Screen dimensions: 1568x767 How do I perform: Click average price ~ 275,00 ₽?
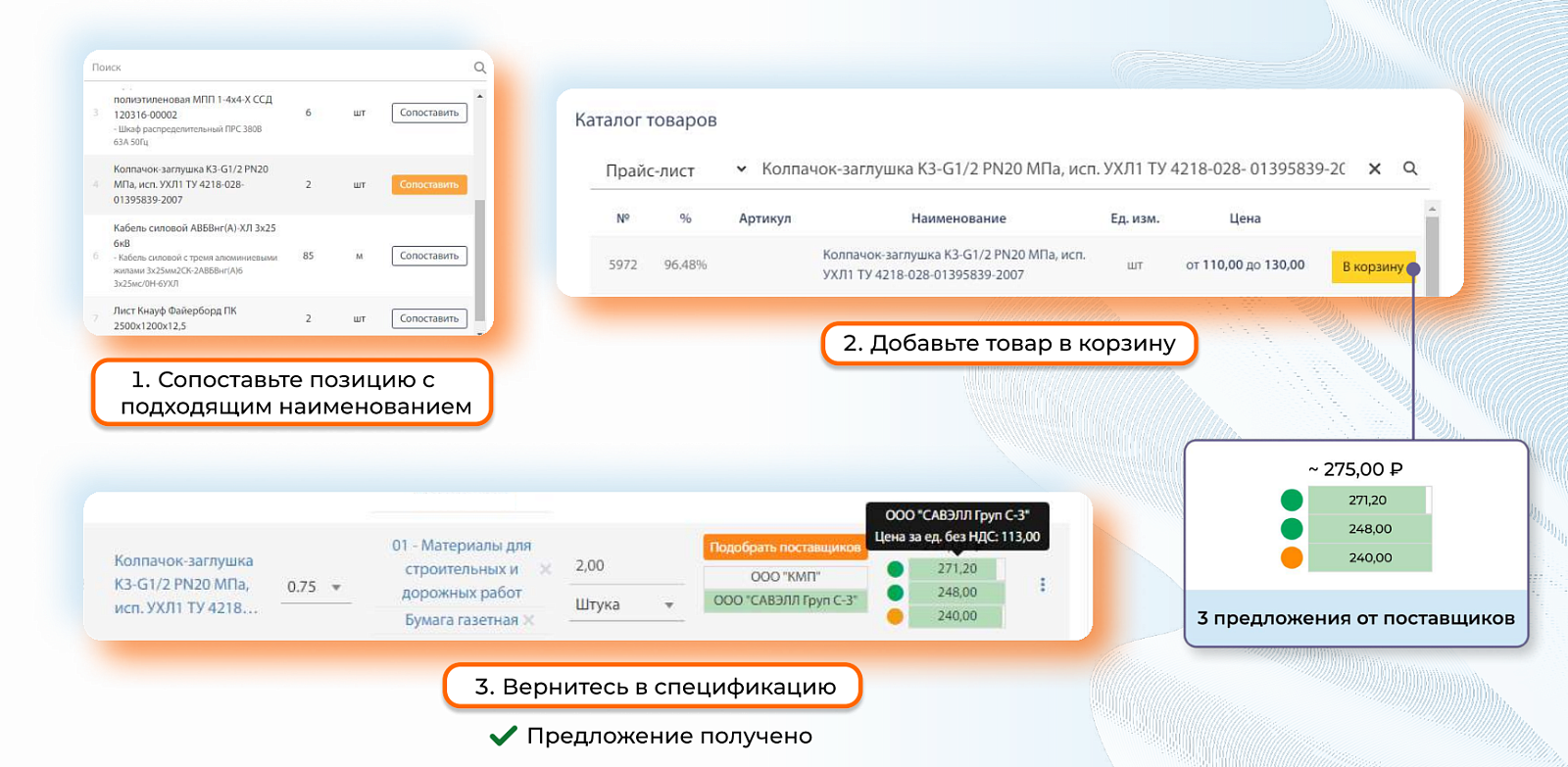pos(1355,469)
